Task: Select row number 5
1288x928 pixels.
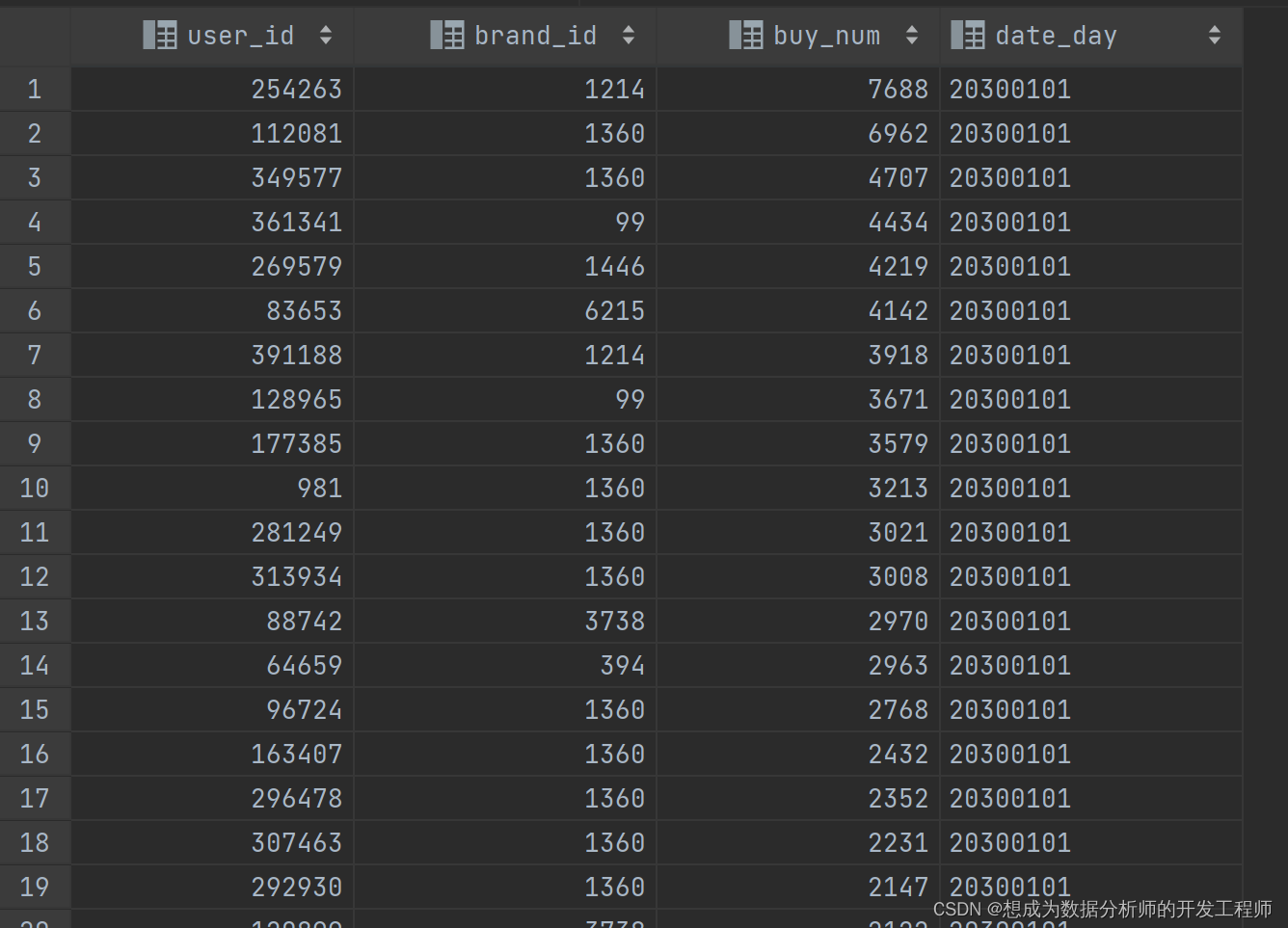Action: (35, 267)
